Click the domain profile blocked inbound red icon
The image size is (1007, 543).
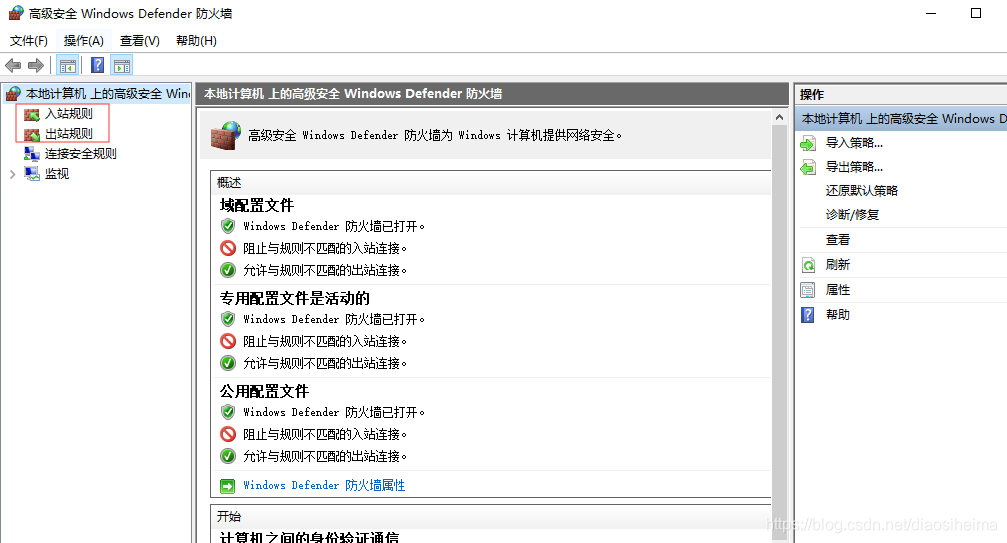click(228, 248)
